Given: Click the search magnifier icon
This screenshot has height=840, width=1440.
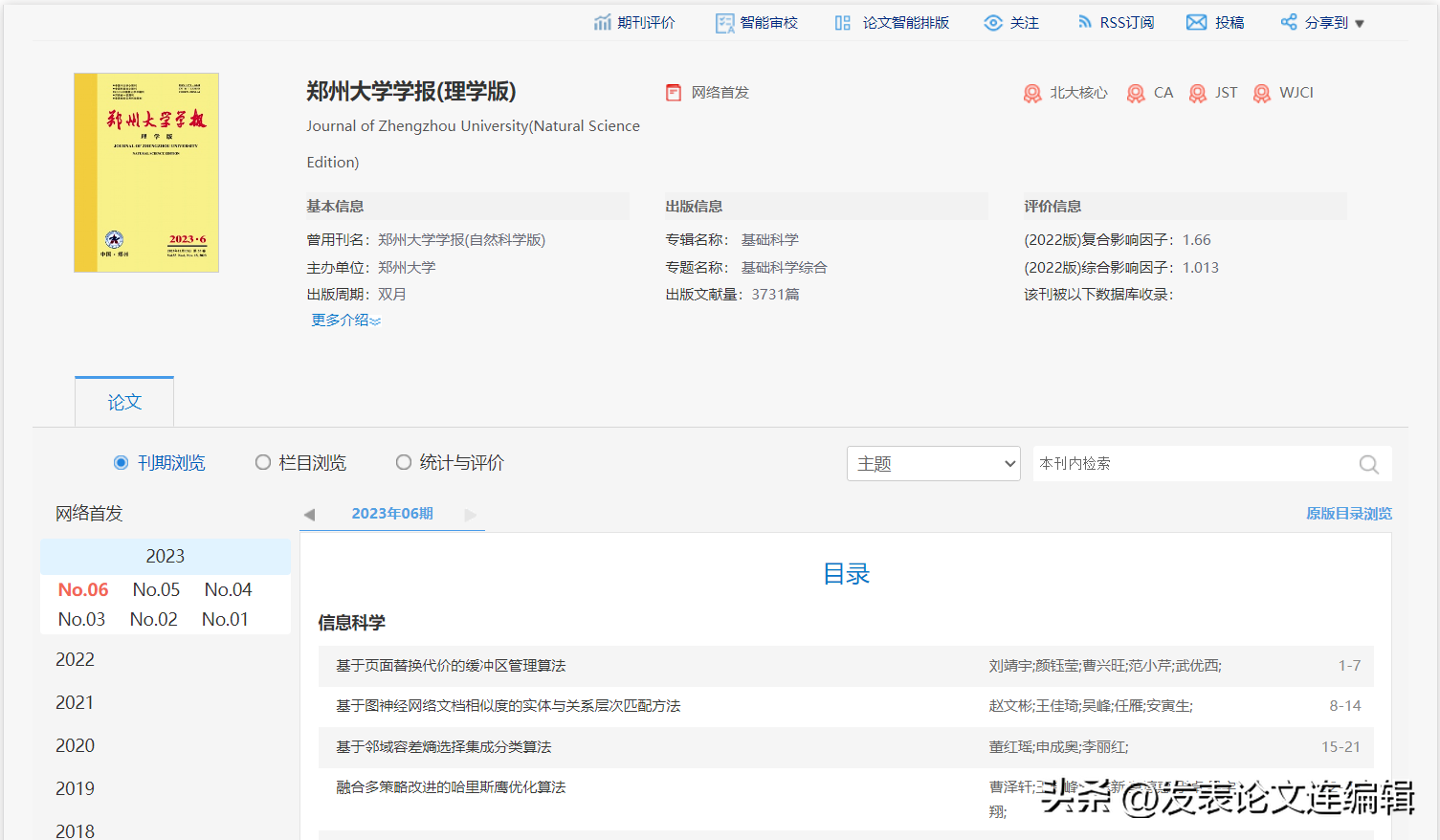Looking at the screenshot, I should [1369, 464].
